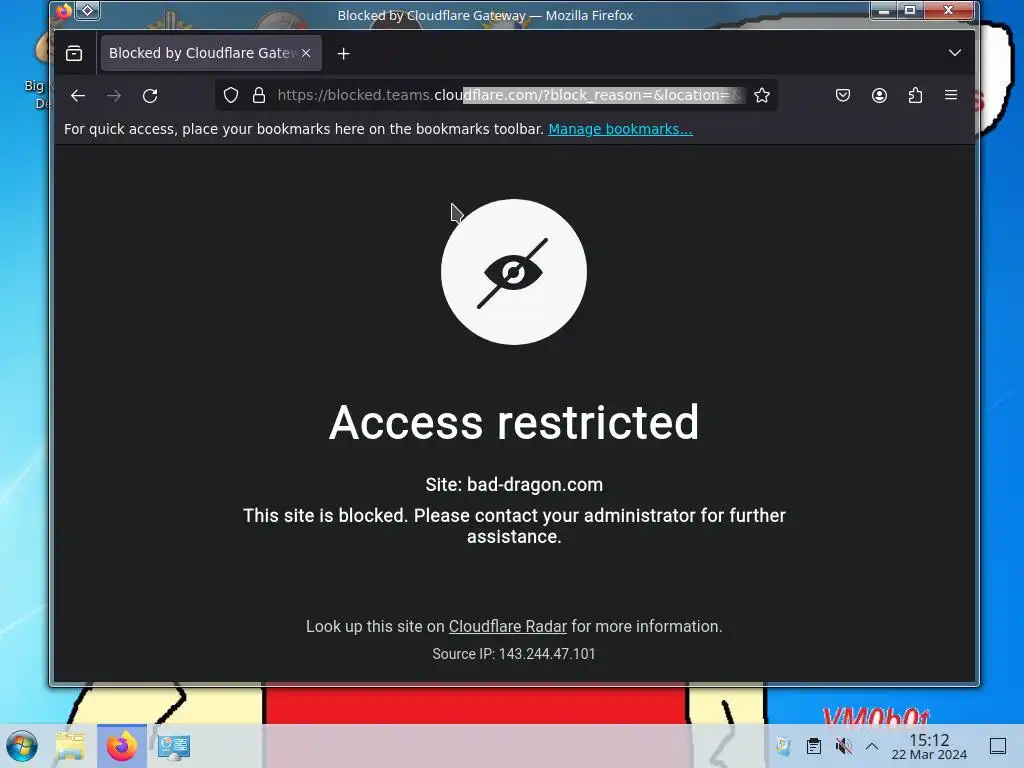
Task: Expand hidden system tray icons
Action: click(872, 746)
